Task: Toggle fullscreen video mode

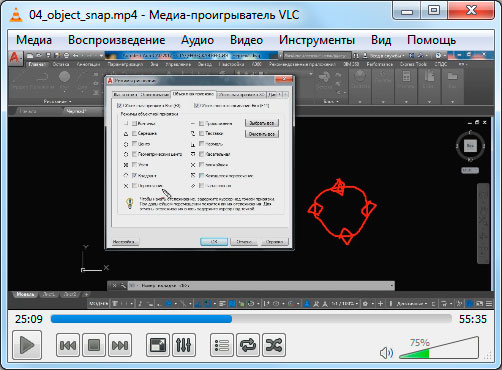Action: [x=158, y=345]
